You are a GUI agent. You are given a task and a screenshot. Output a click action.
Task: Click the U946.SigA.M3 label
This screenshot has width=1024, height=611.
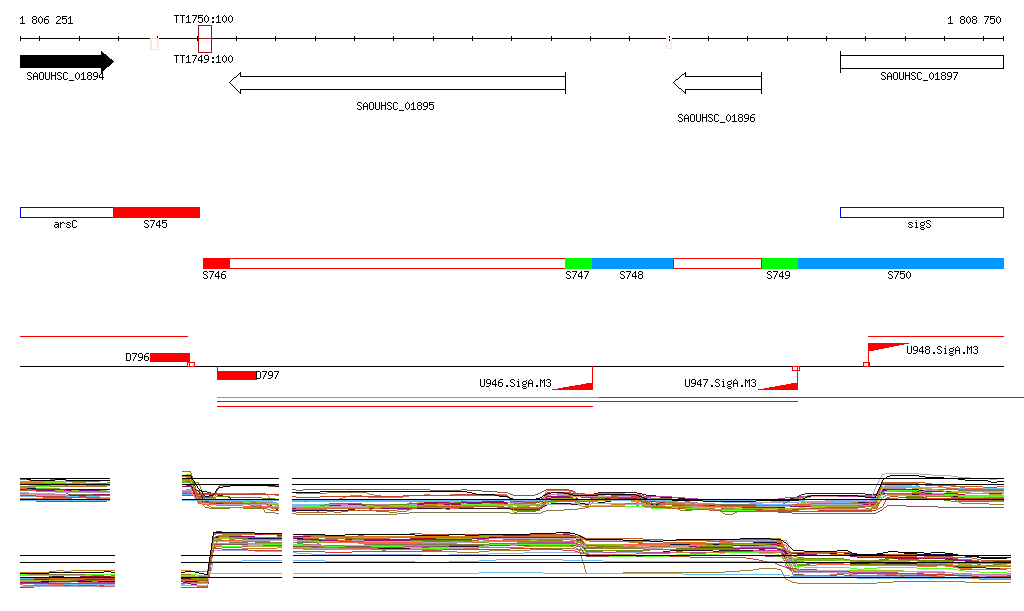515,383
